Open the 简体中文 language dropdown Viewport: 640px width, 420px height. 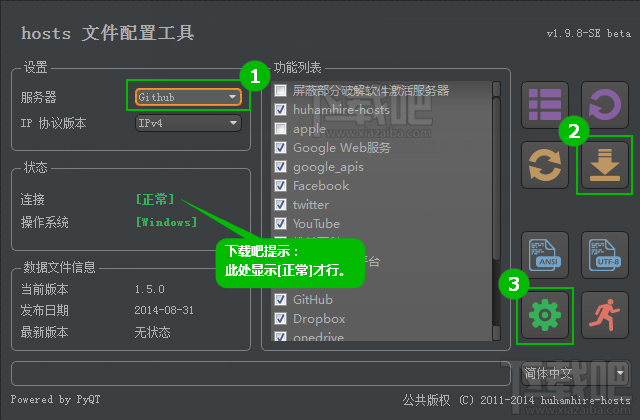click(575, 373)
